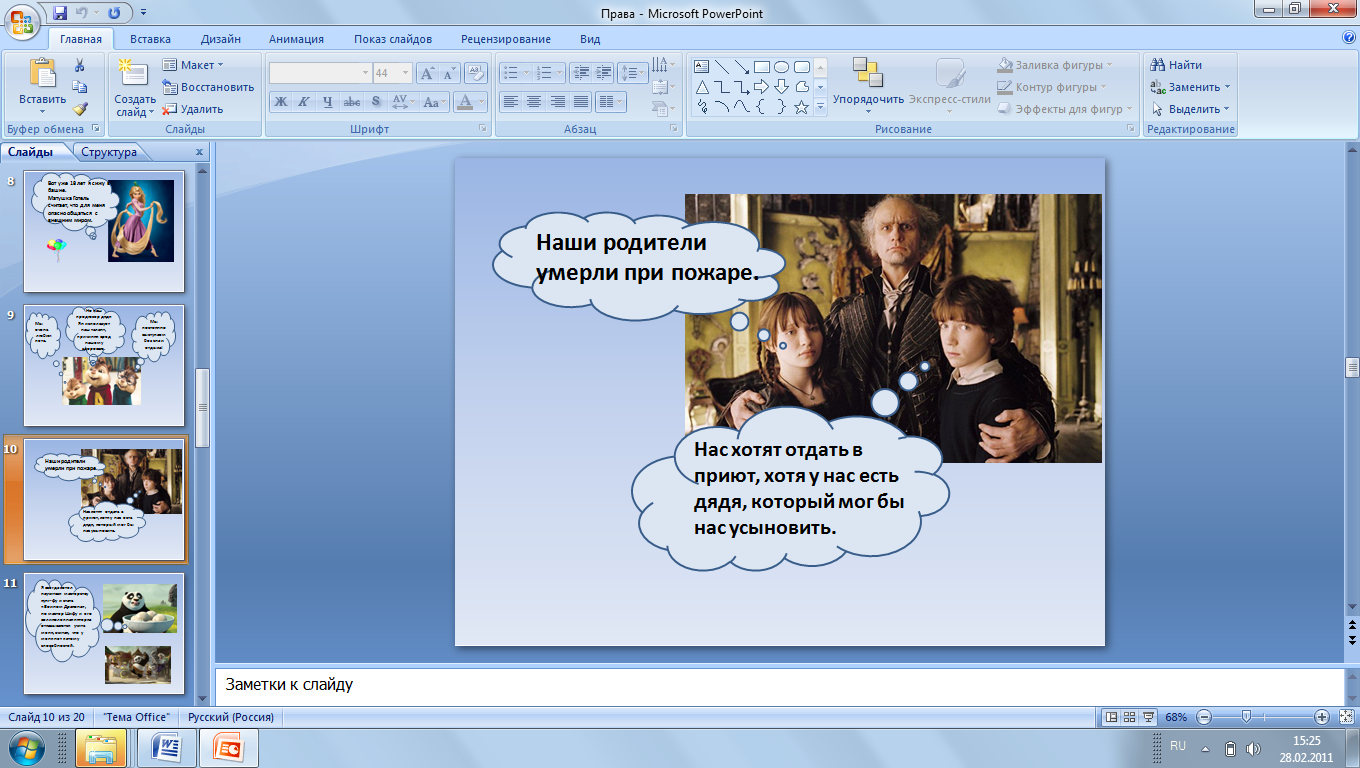This screenshot has width=1360, height=768.
Task: Open the Анимация ribbon tab
Action: [x=296, y=39]
